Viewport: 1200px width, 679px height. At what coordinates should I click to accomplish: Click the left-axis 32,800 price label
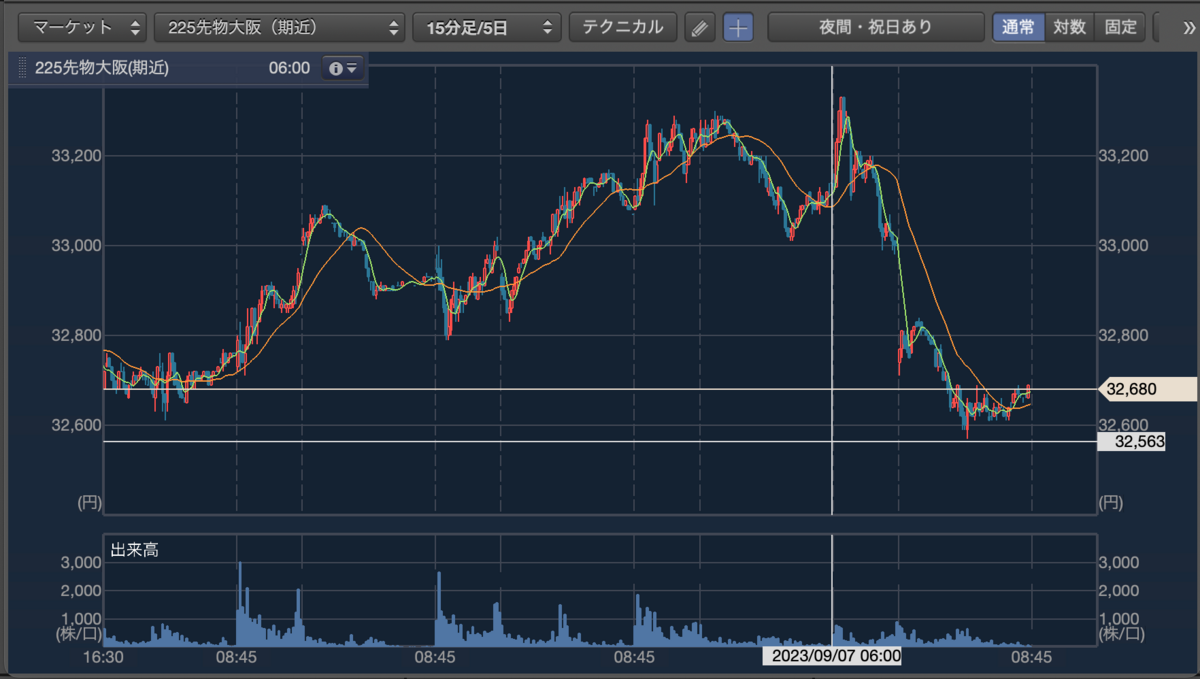tap(76, 335)
